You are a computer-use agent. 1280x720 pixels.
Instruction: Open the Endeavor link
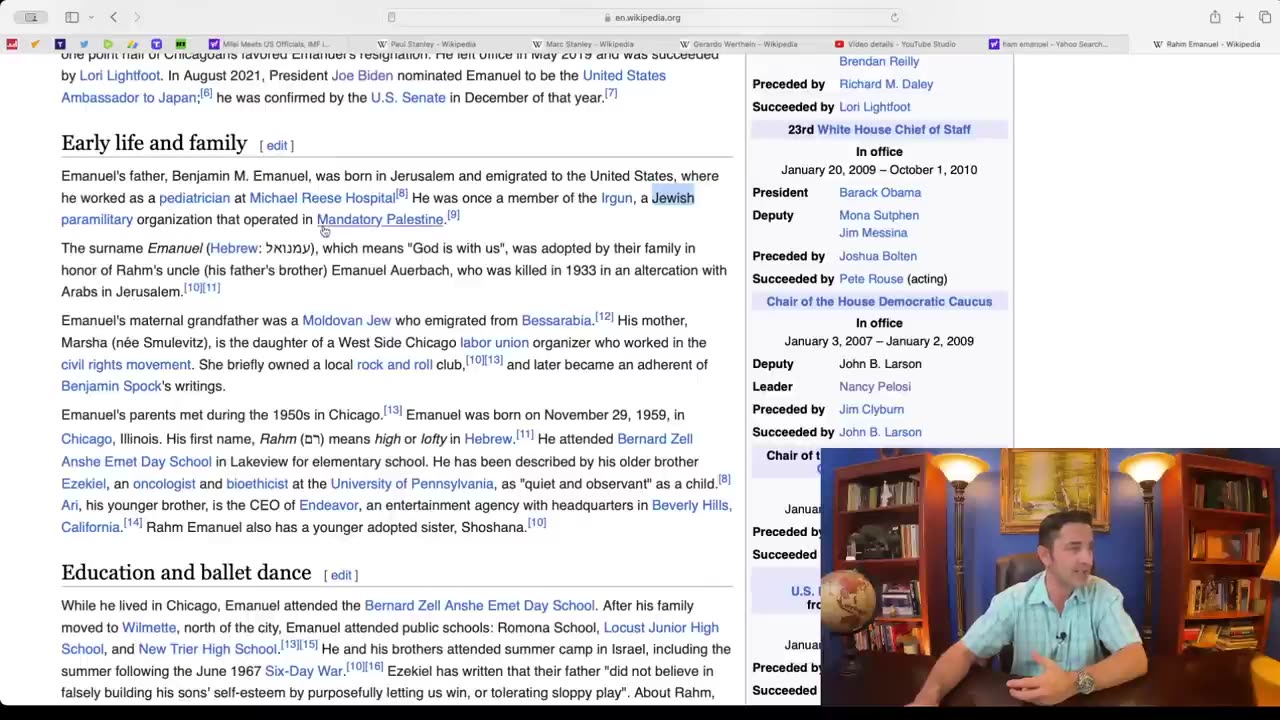(x=328, y=506)
